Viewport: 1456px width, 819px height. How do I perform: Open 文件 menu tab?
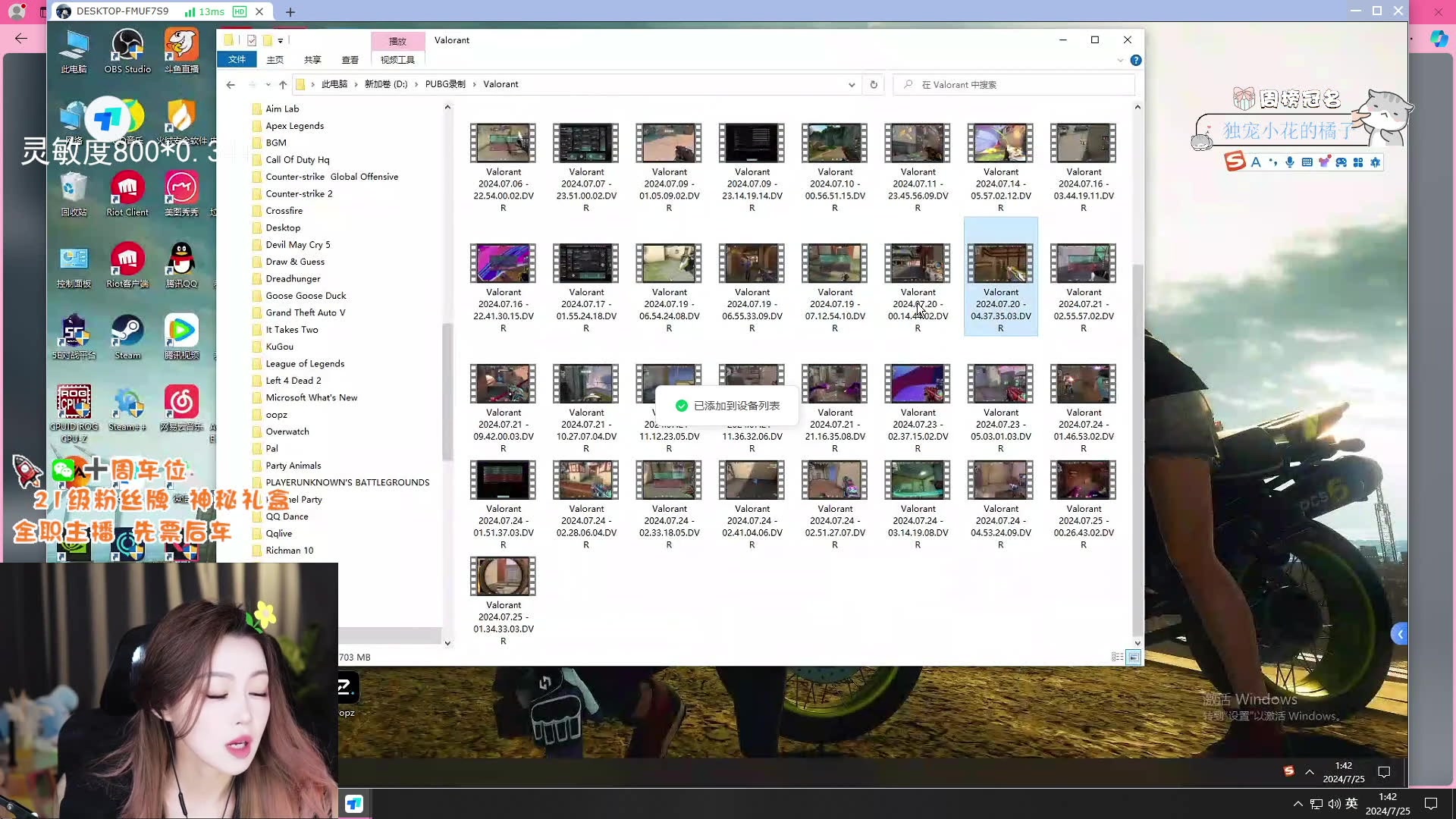(237, 59)
